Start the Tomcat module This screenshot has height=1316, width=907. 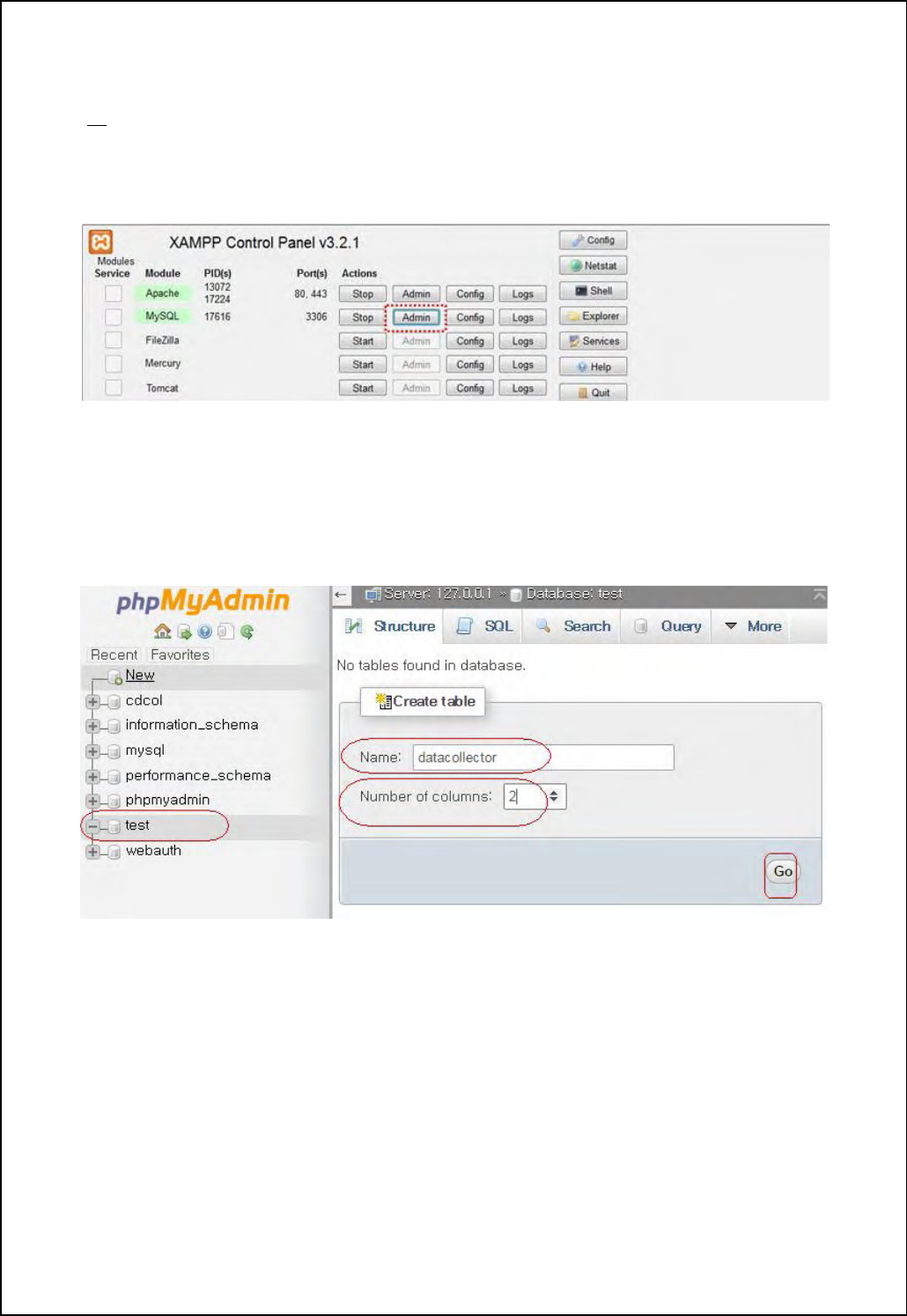[363, 388]
